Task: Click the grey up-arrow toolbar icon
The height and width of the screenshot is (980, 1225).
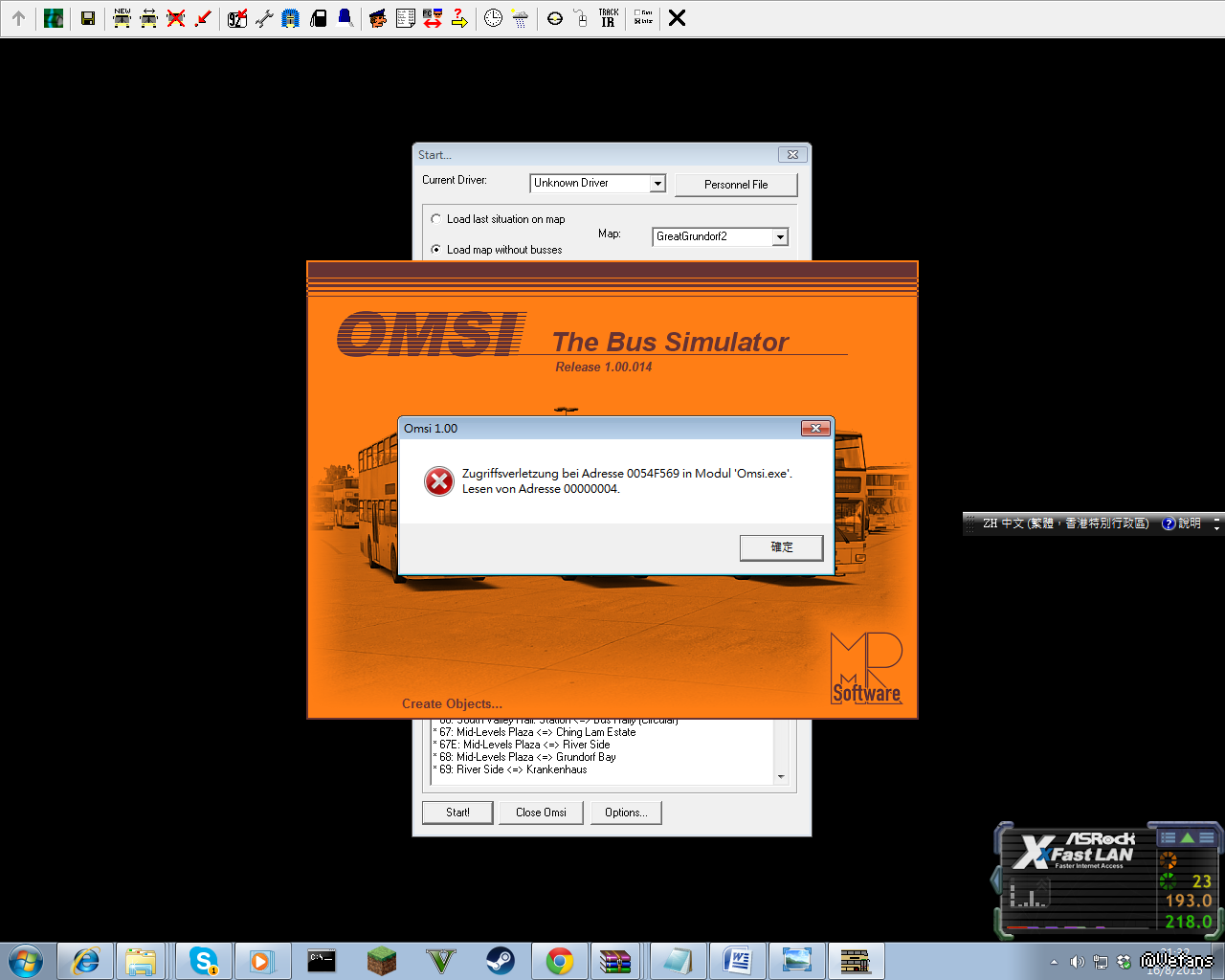Action: 18,18
